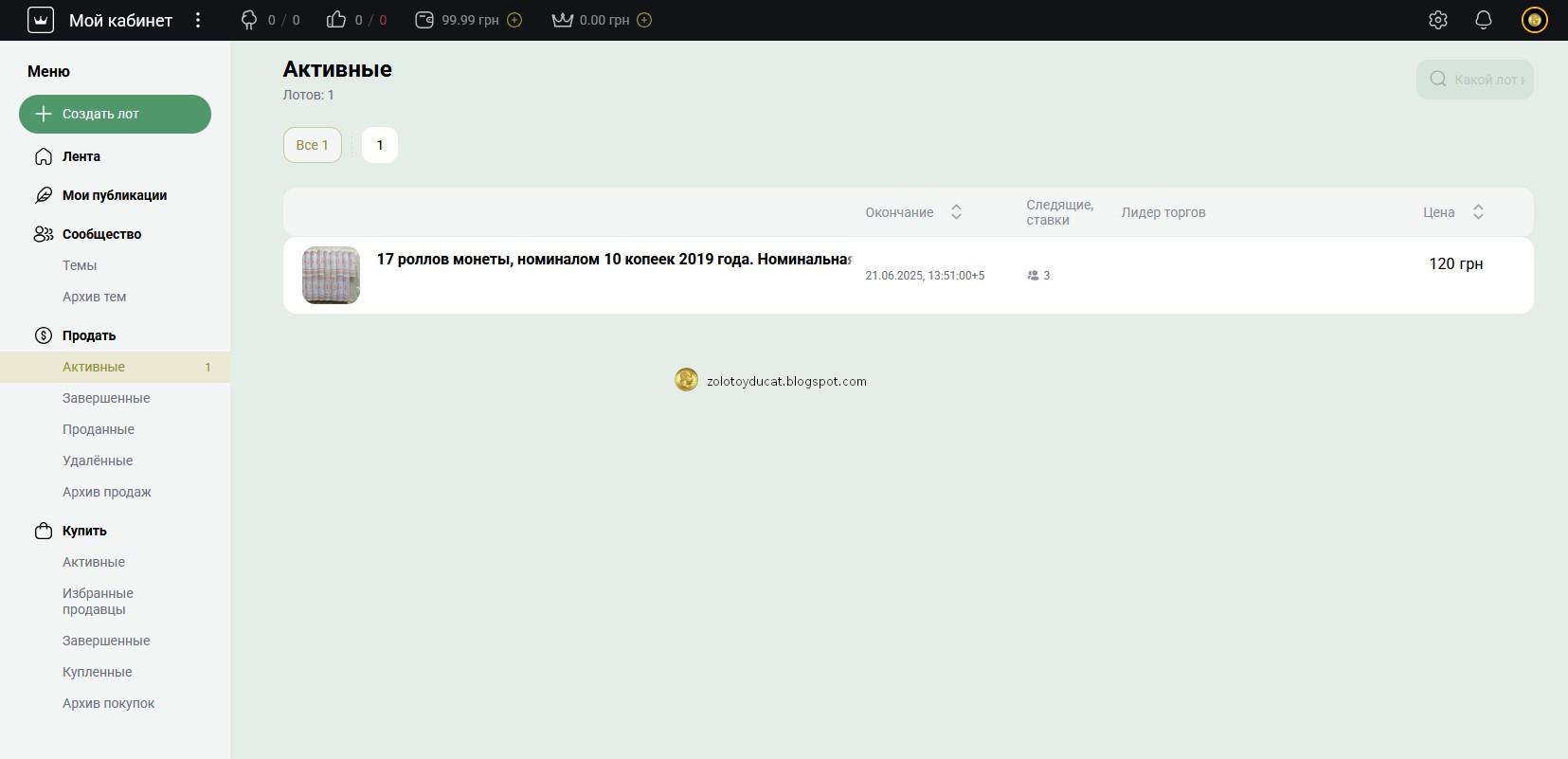Click the plus icon beside 0.00 грн
This screenshot has width=1568, height=759.
[644, 20]
